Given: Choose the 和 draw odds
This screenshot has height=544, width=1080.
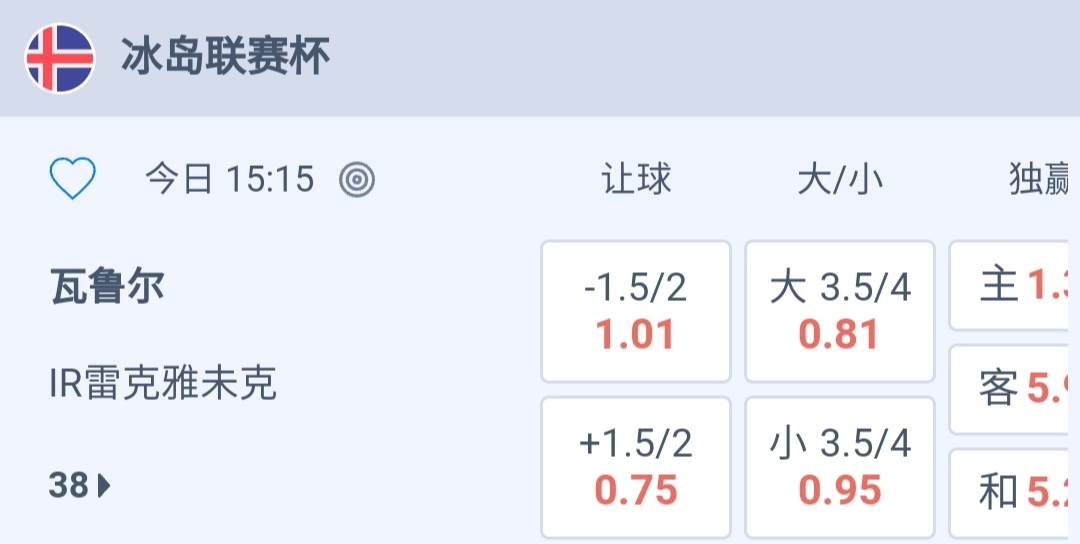Looking at the screenshot, I should (x=1014, y=492).
